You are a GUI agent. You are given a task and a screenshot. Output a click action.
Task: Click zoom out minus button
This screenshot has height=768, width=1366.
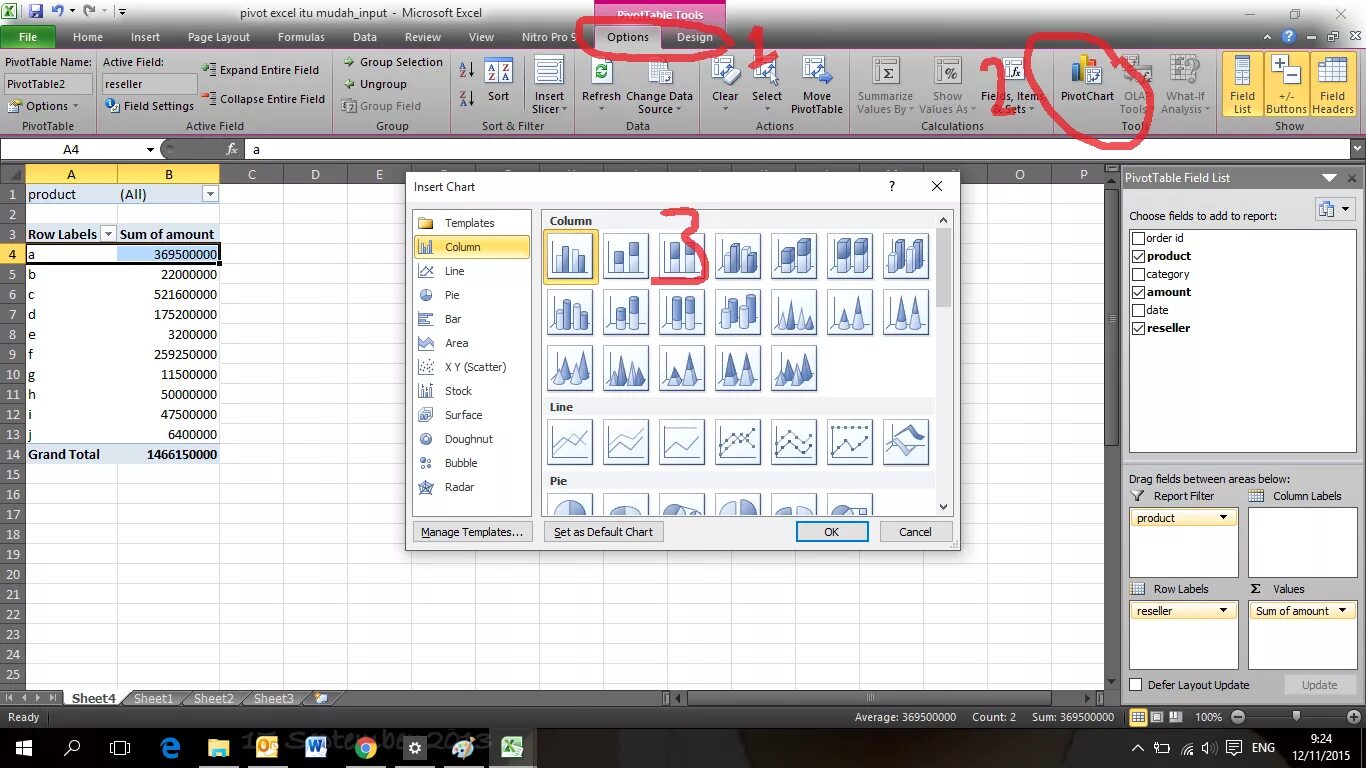coord(1238,717)
